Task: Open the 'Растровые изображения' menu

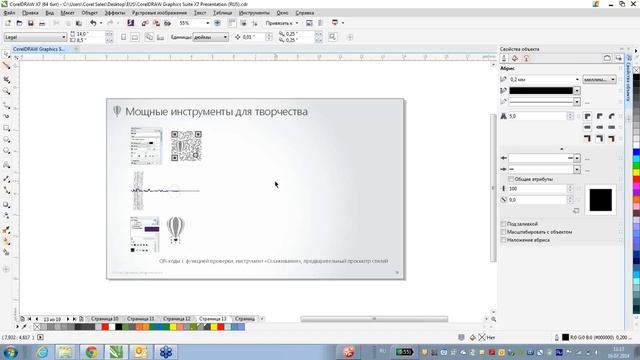Action: click(x=159, y=13)
